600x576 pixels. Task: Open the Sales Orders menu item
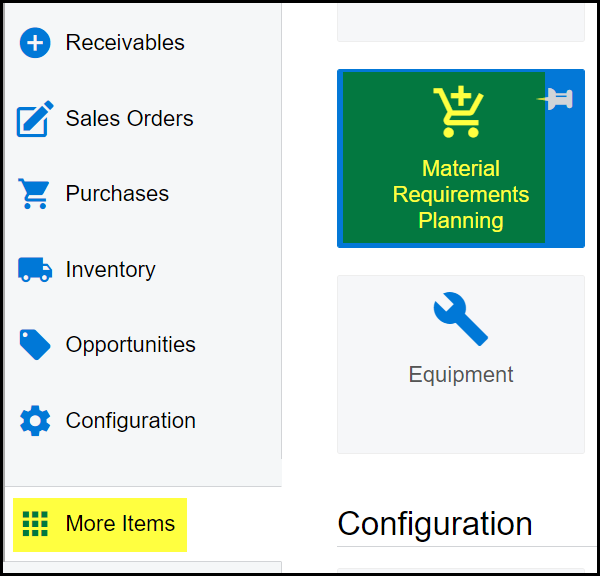click(x=129, y=119)
